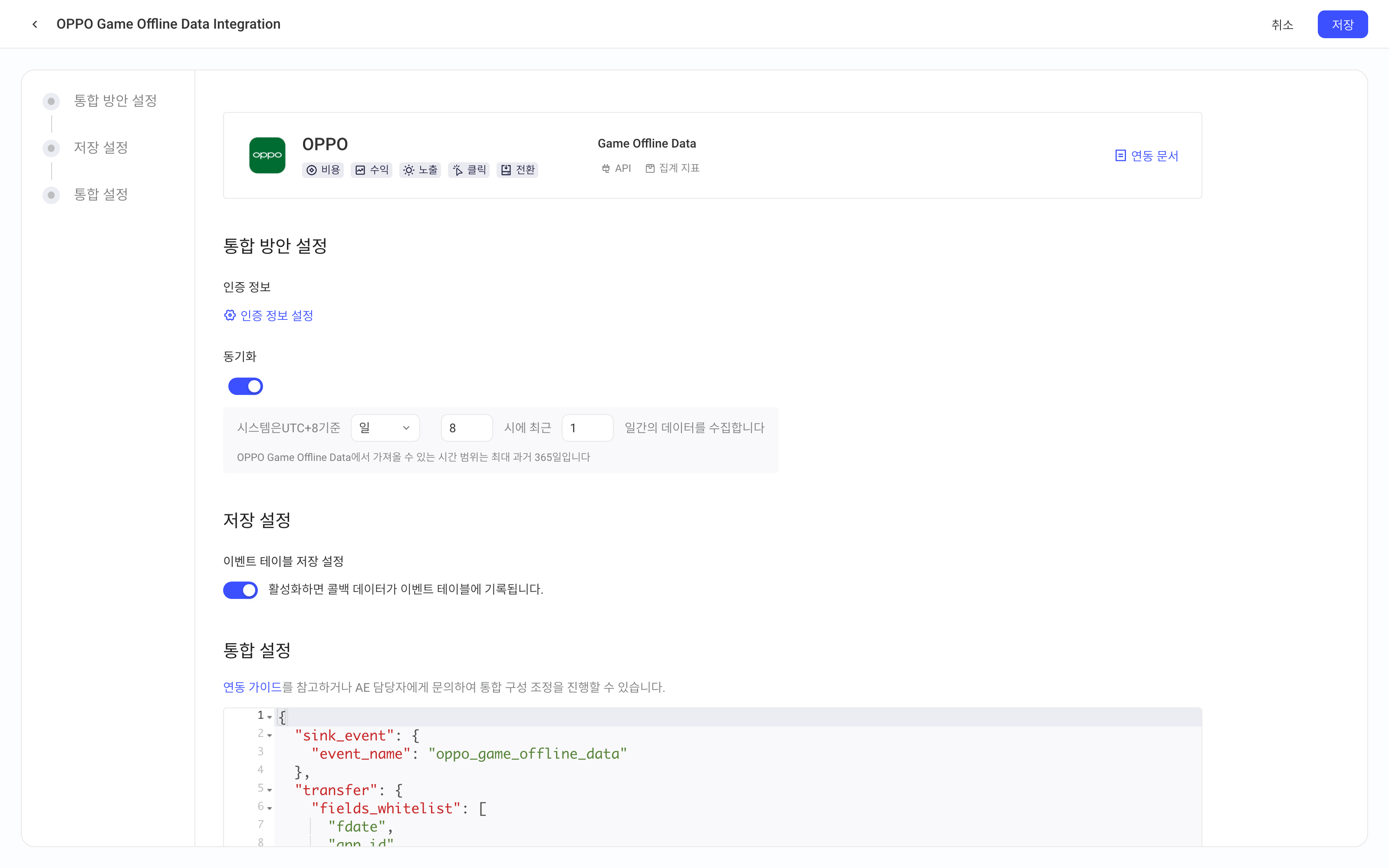
Task: Open the 연동 문서 documentation link
Action: pos(1146,155)
